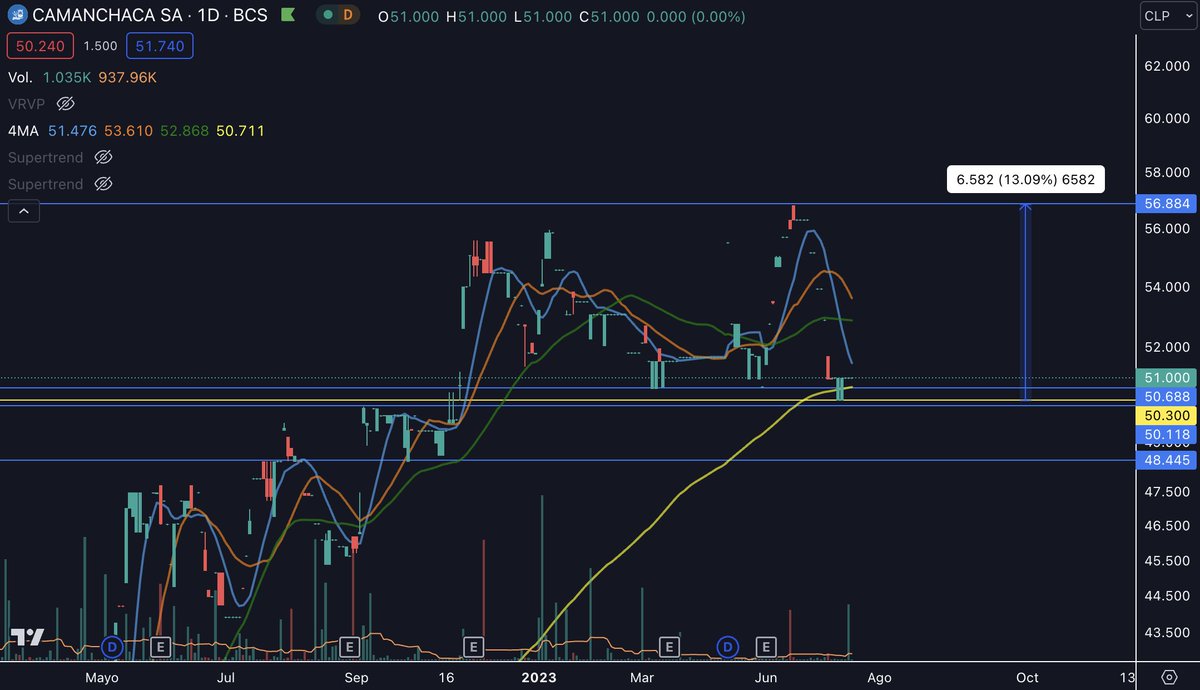Image resolution: width=1200 pixels, height=690 pixels.
Task: Click the Ago label on time axis
Action: pos(878,677)
